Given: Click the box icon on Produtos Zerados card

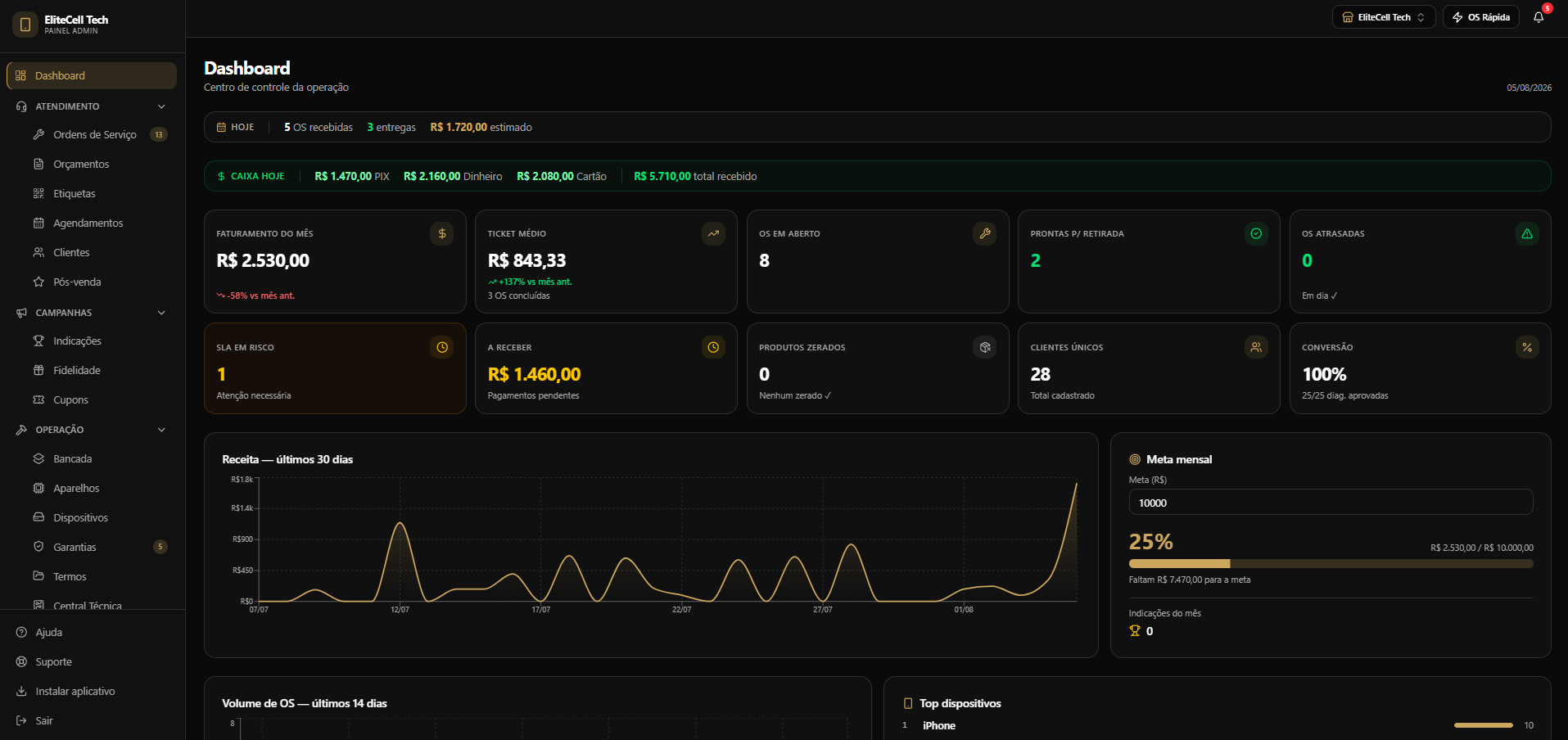Looking at the screenshot, I should (x=985, y=347).
